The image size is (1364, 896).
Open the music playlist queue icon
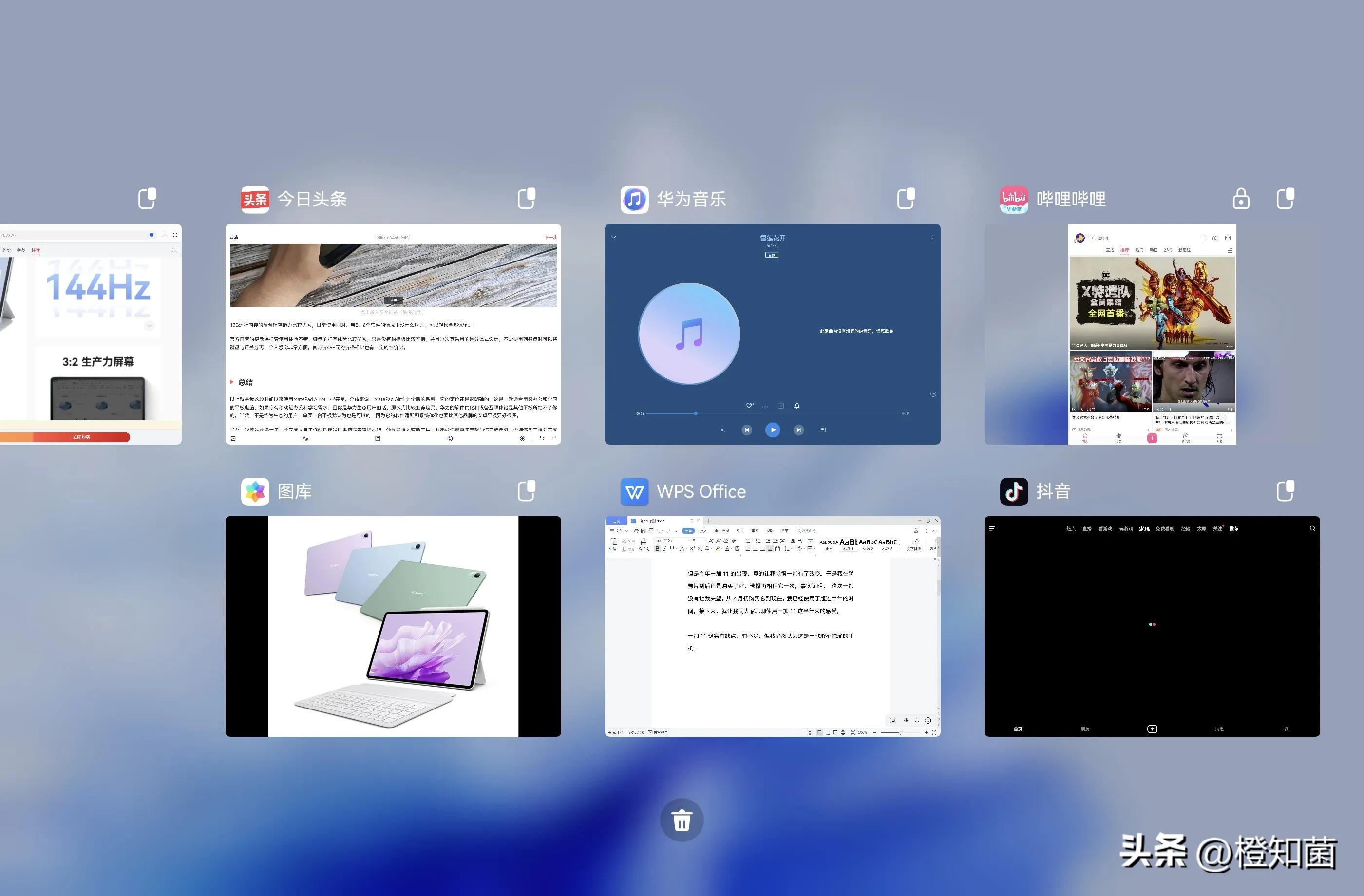(824, 429)
